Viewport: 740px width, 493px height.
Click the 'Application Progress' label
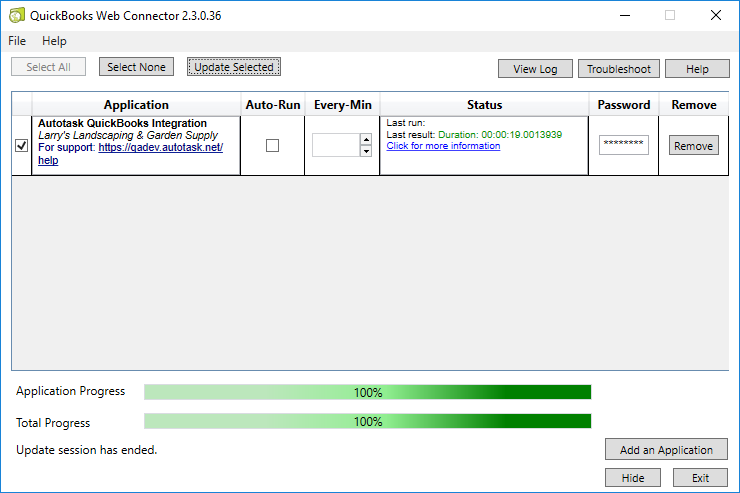70,391
